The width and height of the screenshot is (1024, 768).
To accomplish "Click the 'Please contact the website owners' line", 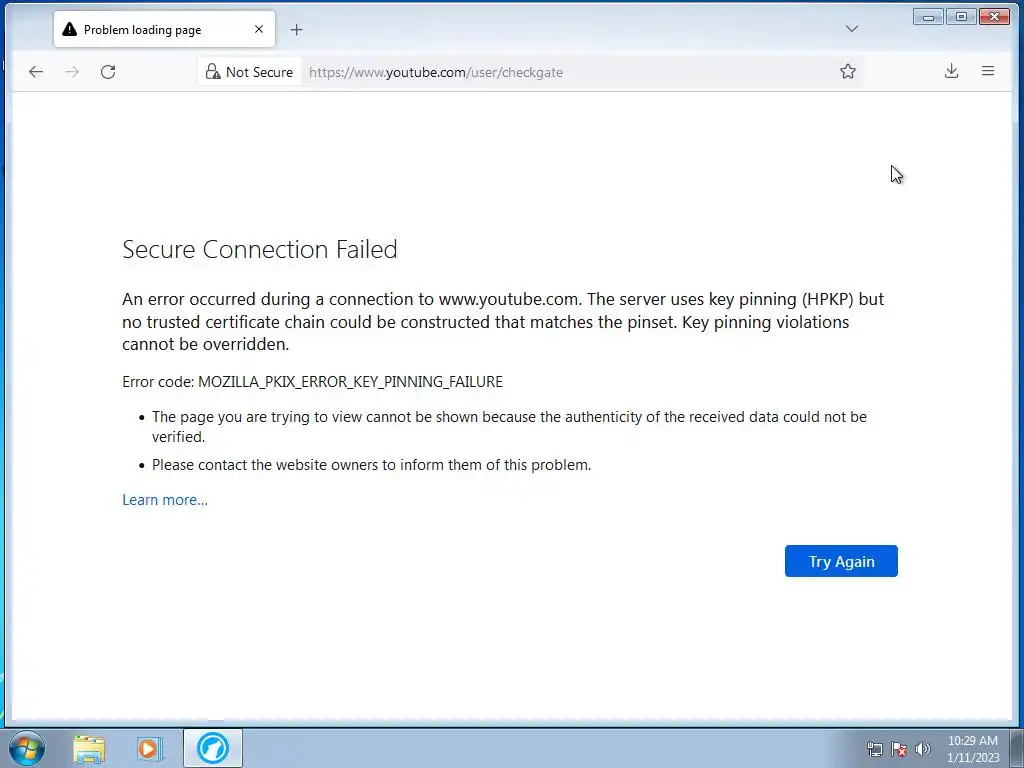I will coord(372,465).
